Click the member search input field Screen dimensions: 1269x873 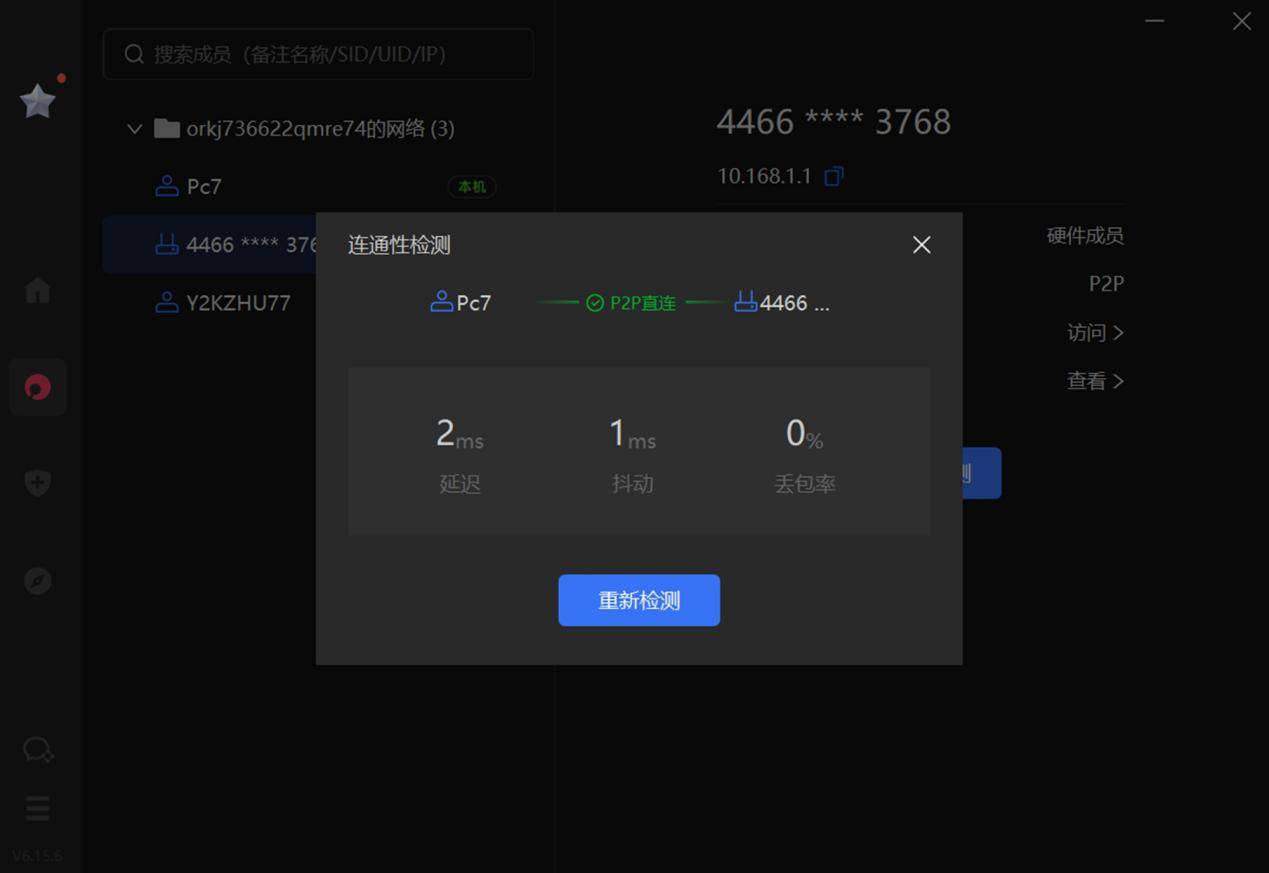pyautogui.click(x=318, y=54)
